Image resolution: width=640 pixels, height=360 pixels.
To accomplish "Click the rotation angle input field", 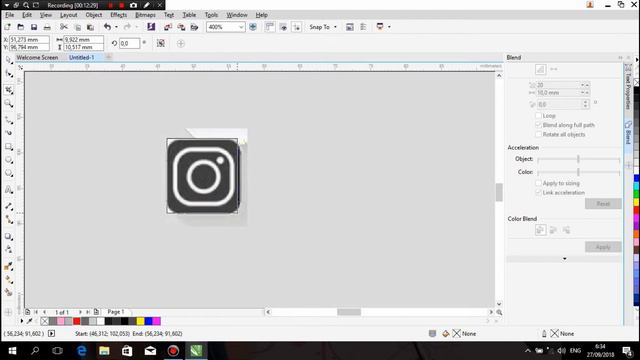I will pos(129,43).
